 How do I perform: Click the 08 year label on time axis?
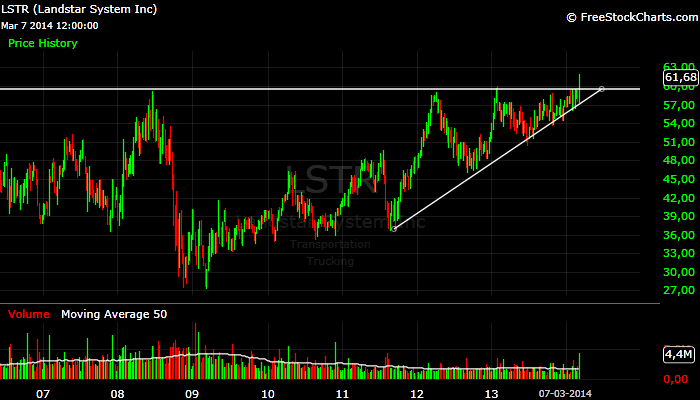[x=117, y=394]
